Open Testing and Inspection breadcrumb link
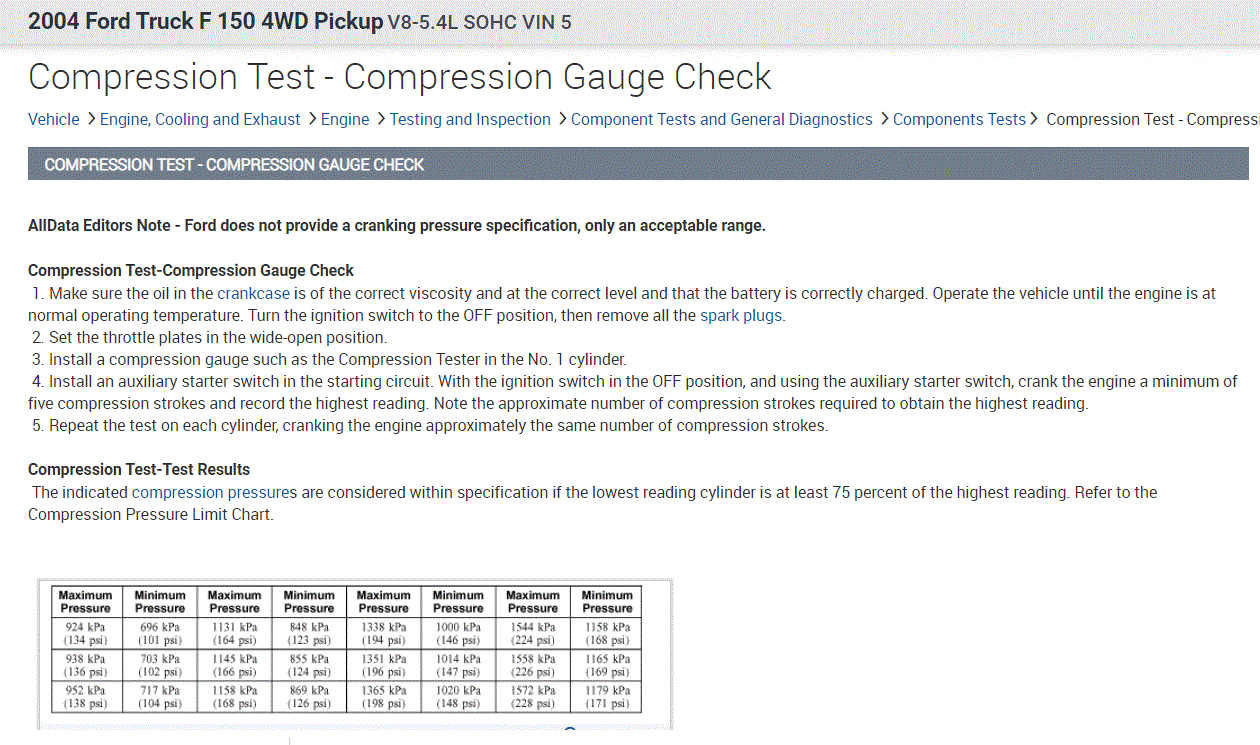The width and height of the screenshot is (1260, 745). 470,119
